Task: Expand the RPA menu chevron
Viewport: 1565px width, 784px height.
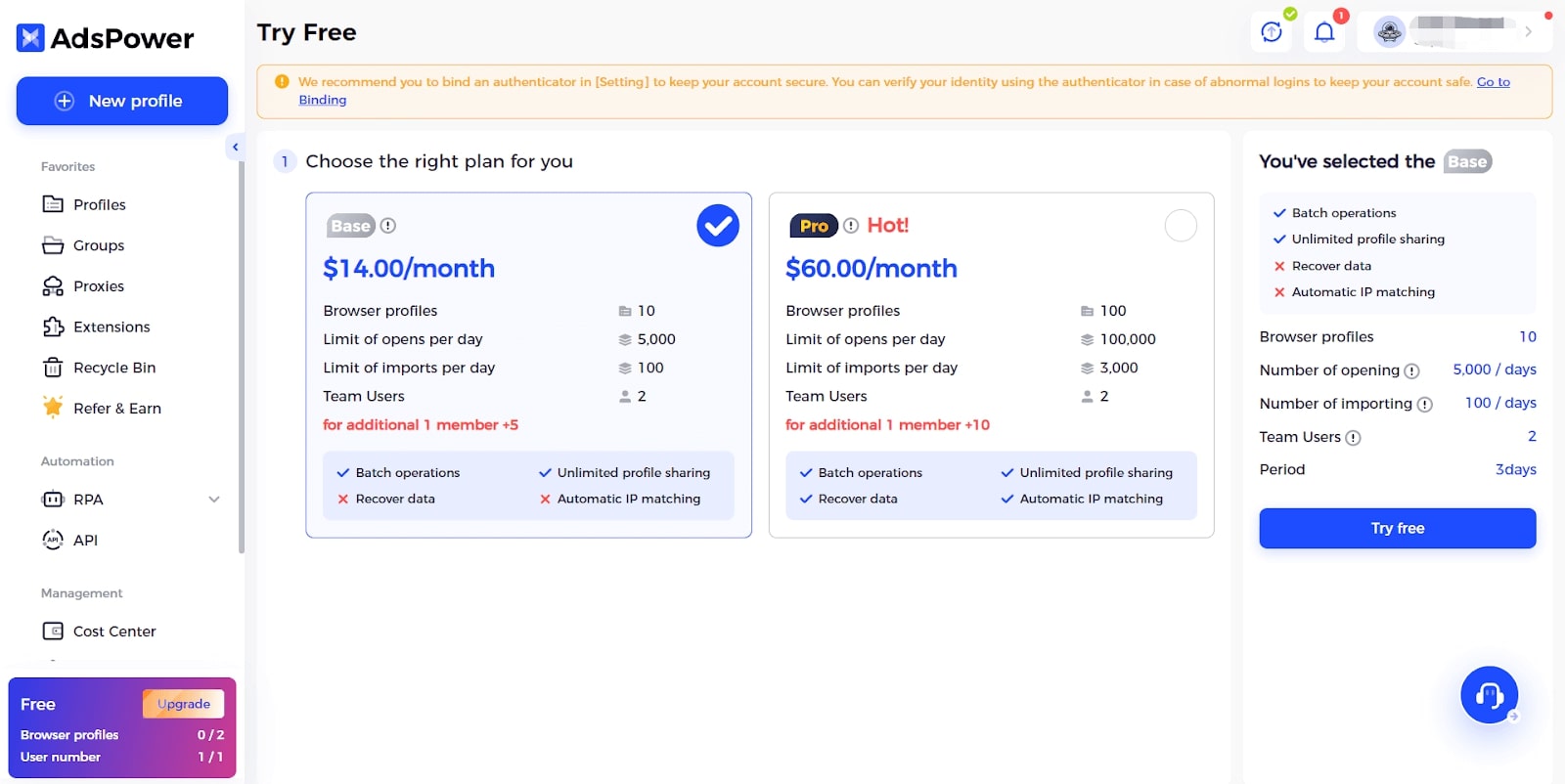Action: coord(214,500)
